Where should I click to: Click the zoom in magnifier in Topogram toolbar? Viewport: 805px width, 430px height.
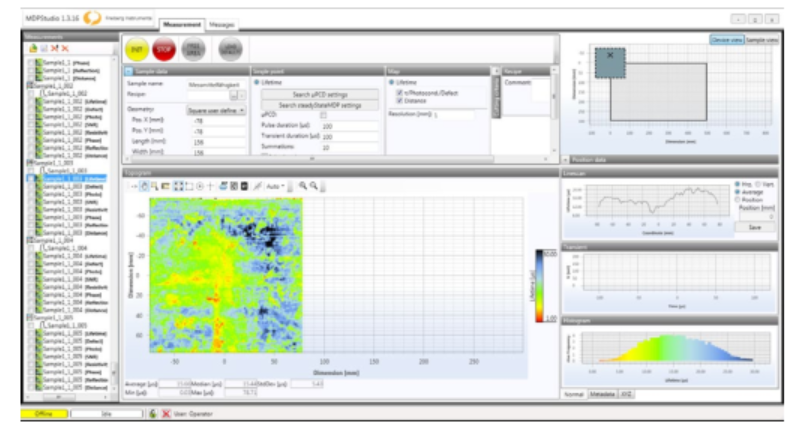click(x=301, y=186)
